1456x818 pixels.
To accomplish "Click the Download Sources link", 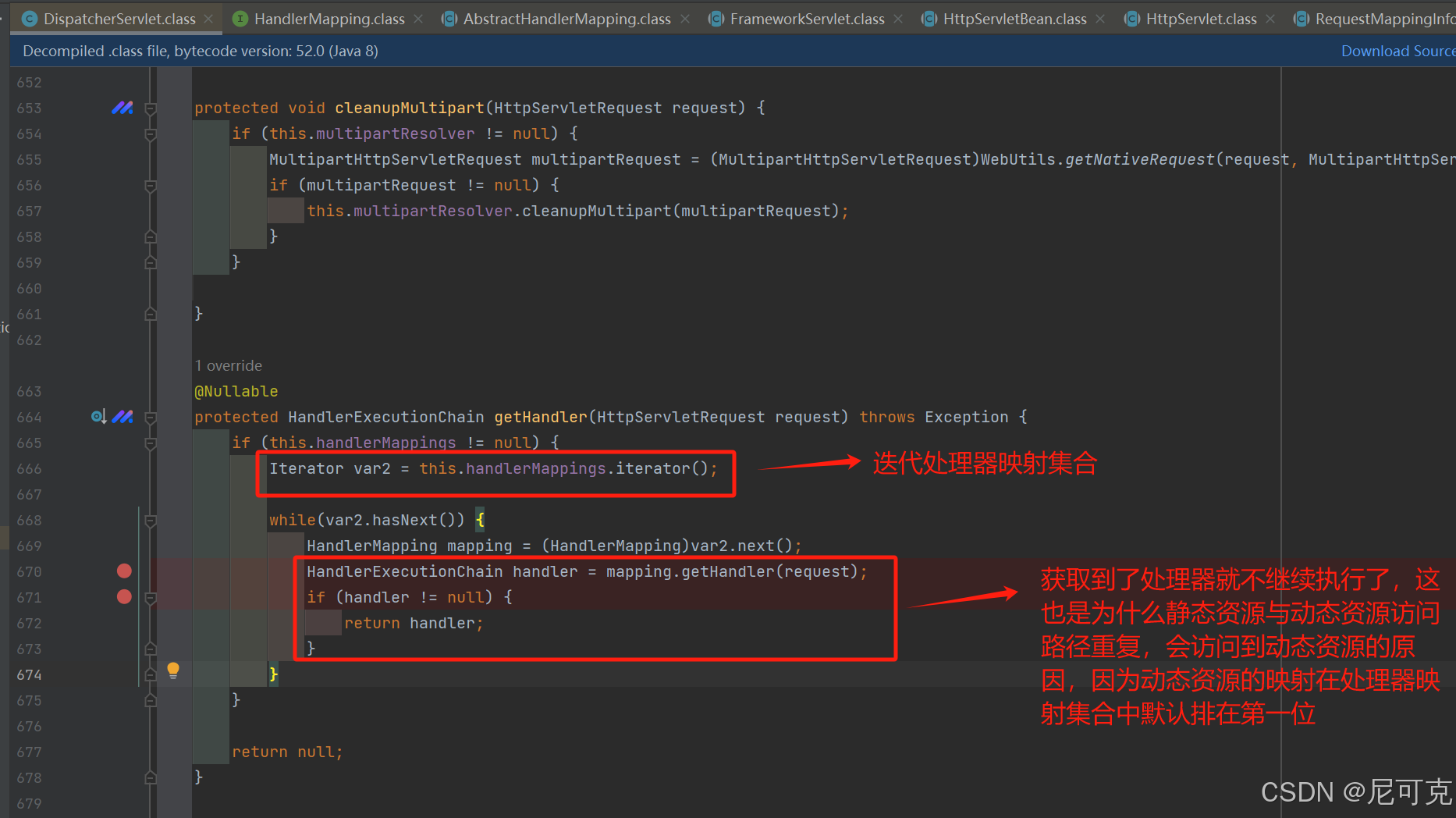I will coord(1397,51).
